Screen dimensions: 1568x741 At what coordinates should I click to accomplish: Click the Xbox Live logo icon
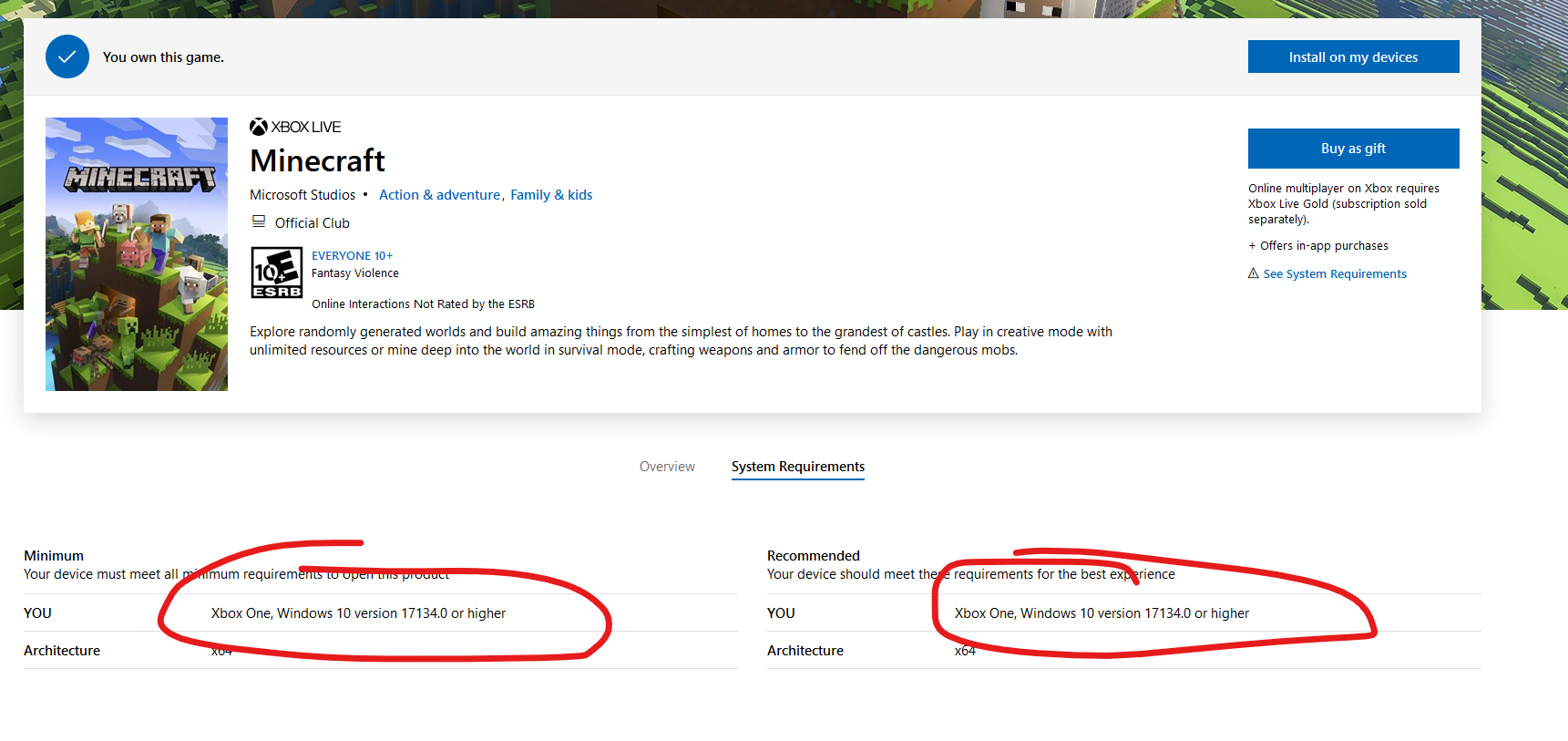coord(259,127)
